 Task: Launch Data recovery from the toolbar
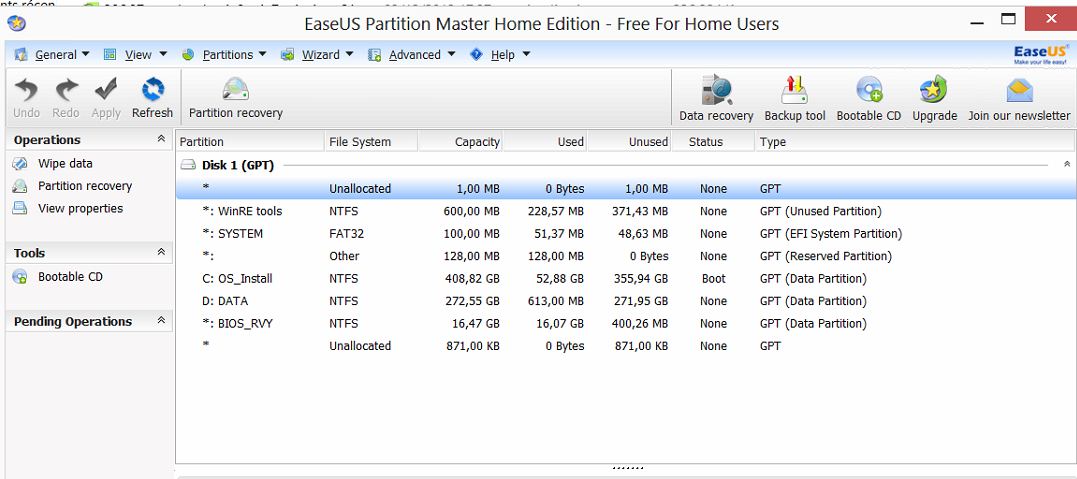click(x=716, y=90)
